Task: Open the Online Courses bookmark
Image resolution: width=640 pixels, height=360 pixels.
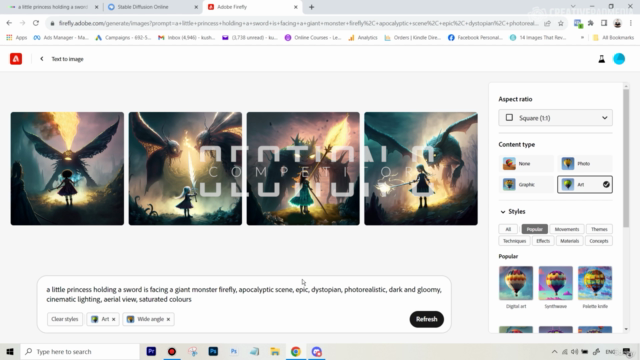Action: pyautogui.click(x=313, y=38)
